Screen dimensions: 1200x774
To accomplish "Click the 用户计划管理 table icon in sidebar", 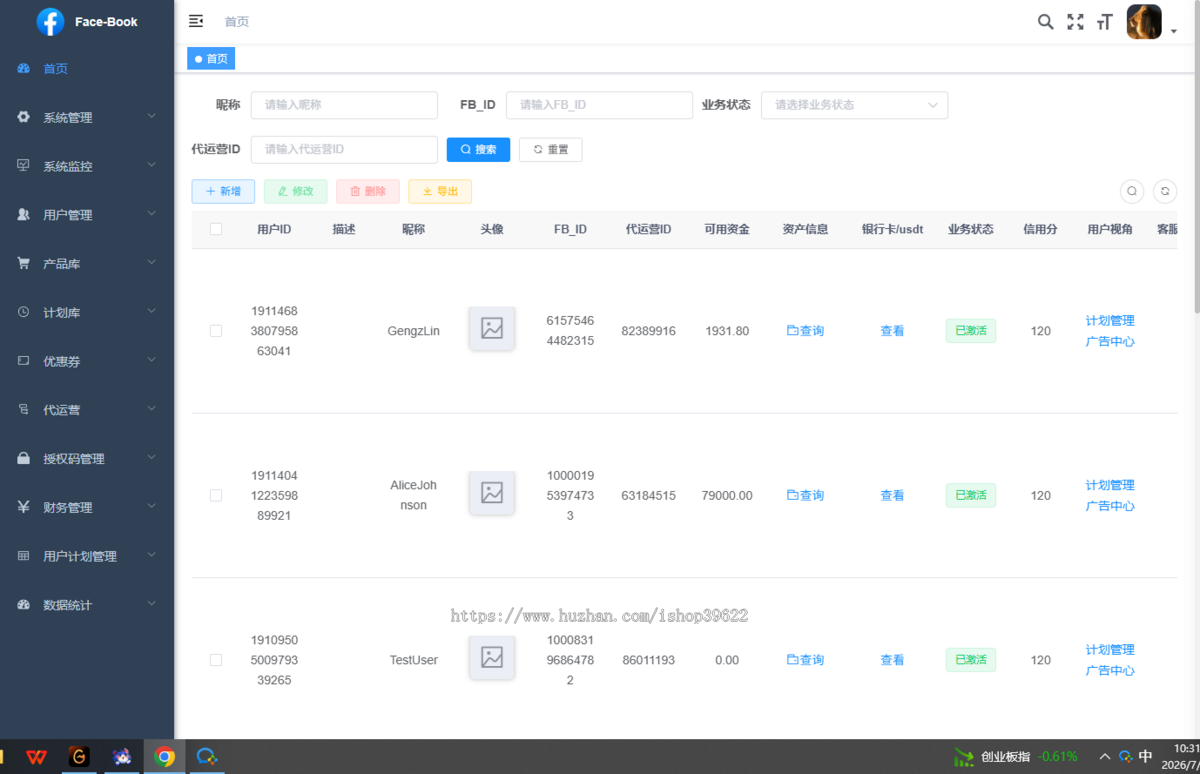I will 23,556.
